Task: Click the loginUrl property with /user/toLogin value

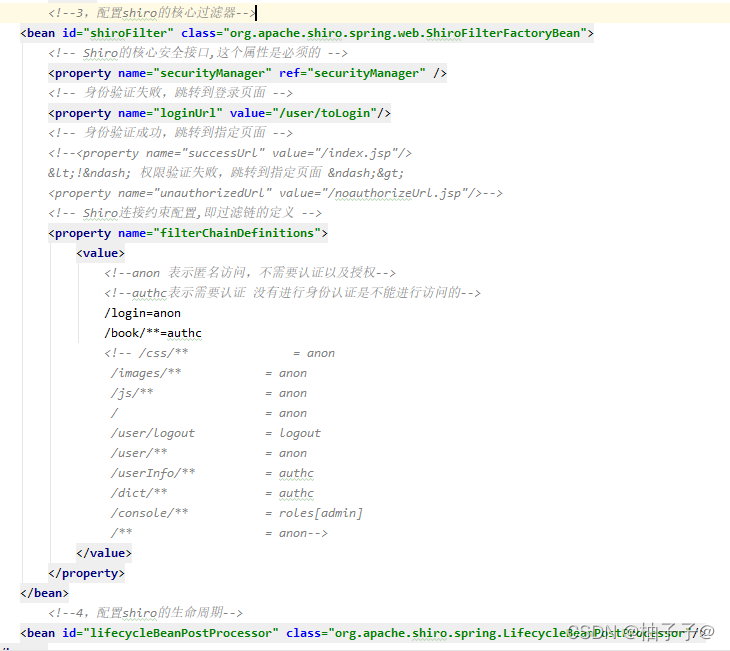Action: [x=219, y=113]
